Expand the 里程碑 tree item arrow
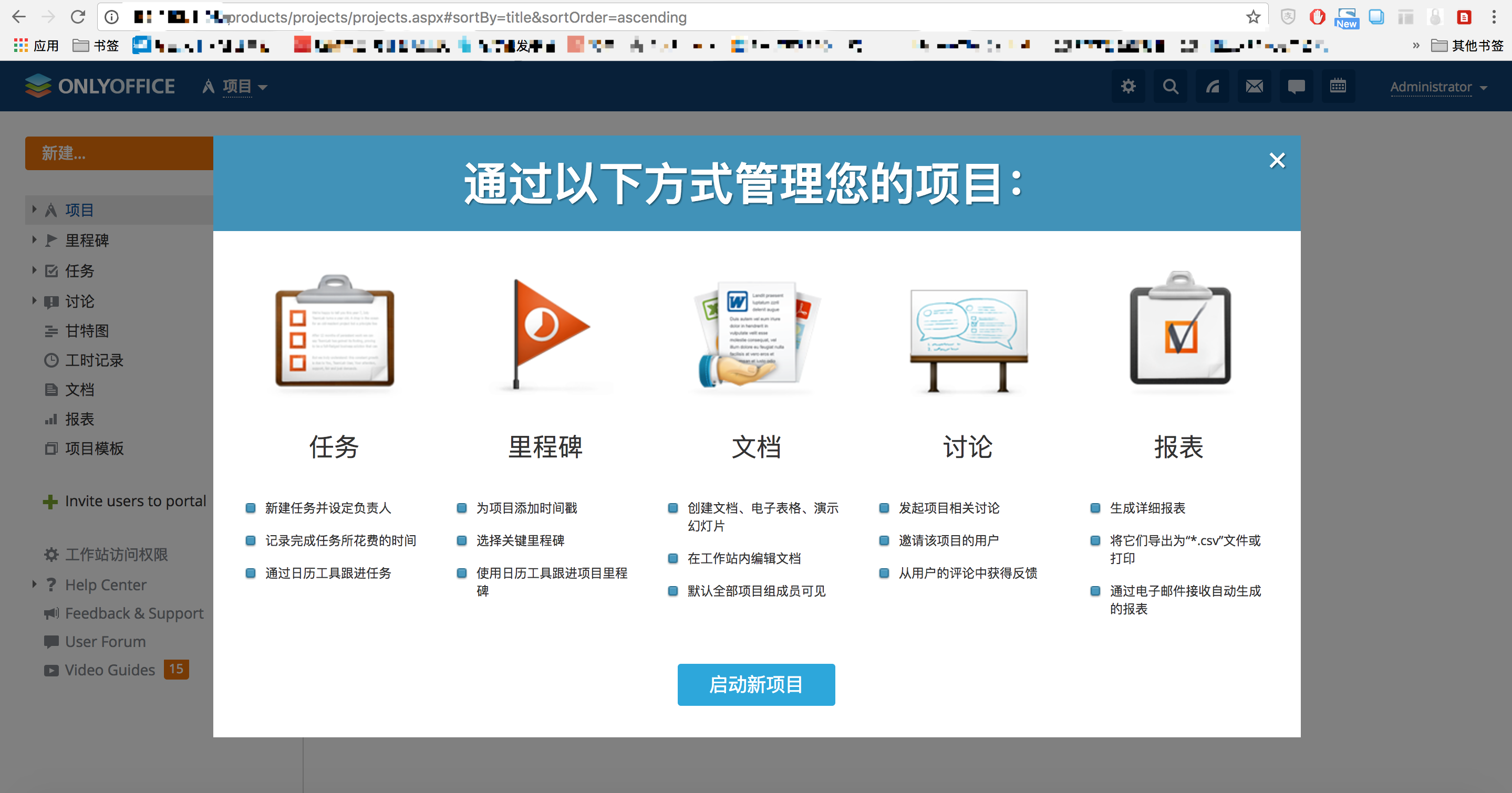Screen dimensions: 1512x793 coord(34,240)
